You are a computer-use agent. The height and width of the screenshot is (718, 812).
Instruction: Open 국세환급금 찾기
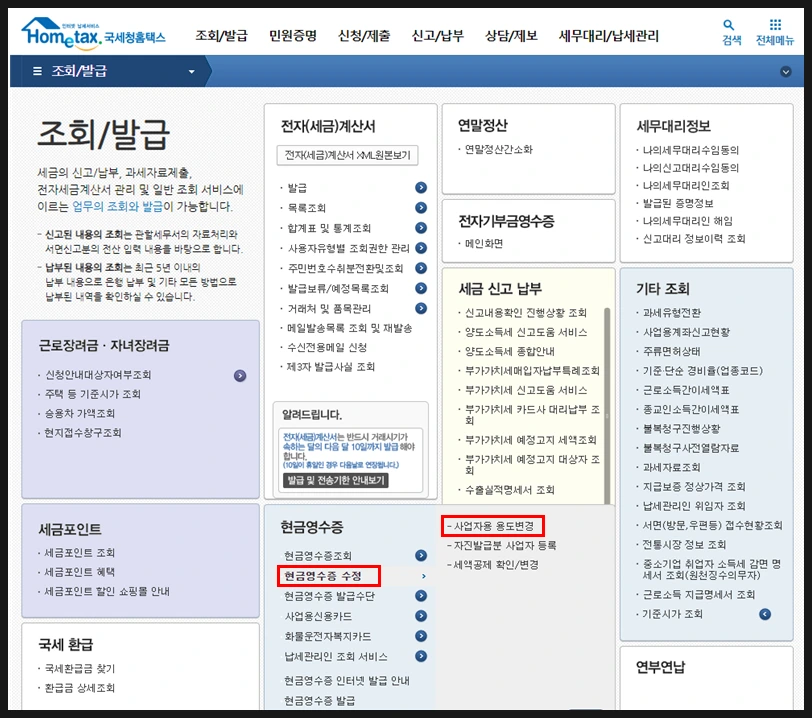pyautogui.click(x=80, y=669)
